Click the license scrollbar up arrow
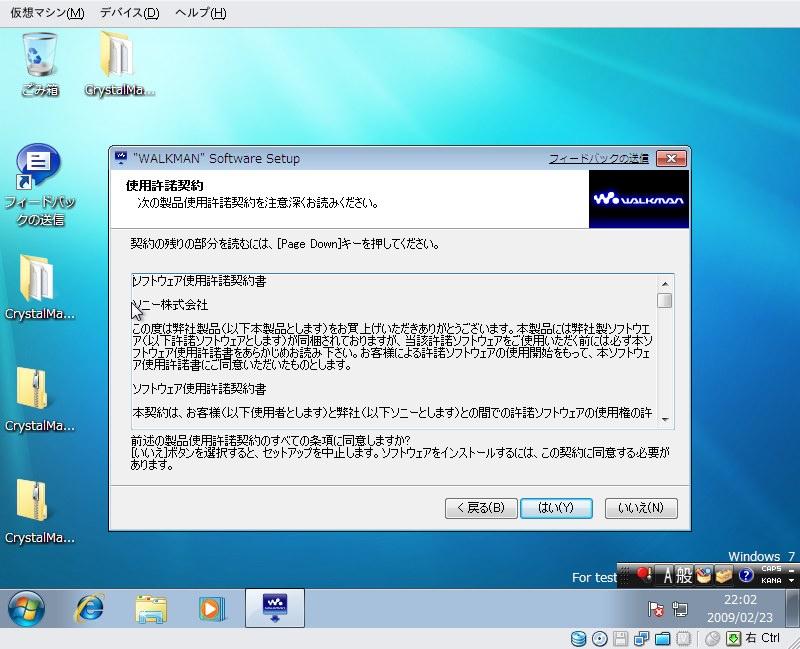Screen dimensions: 800x649 click(665, 284)
